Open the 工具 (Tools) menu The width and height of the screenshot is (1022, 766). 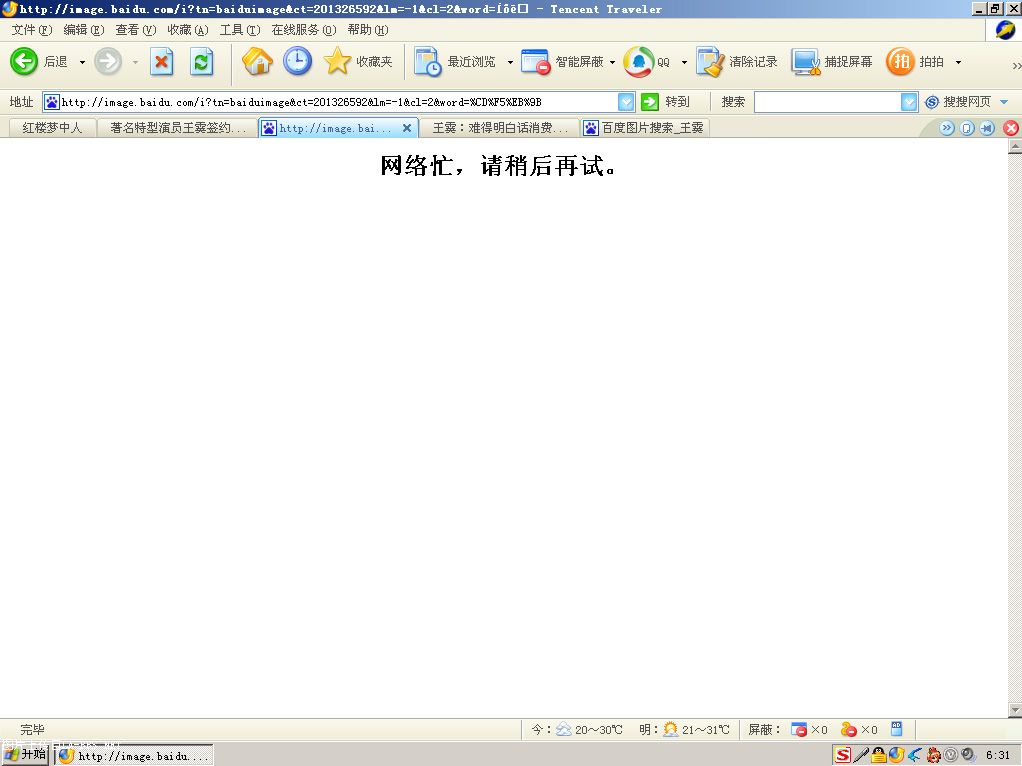[x=239, y=30]
